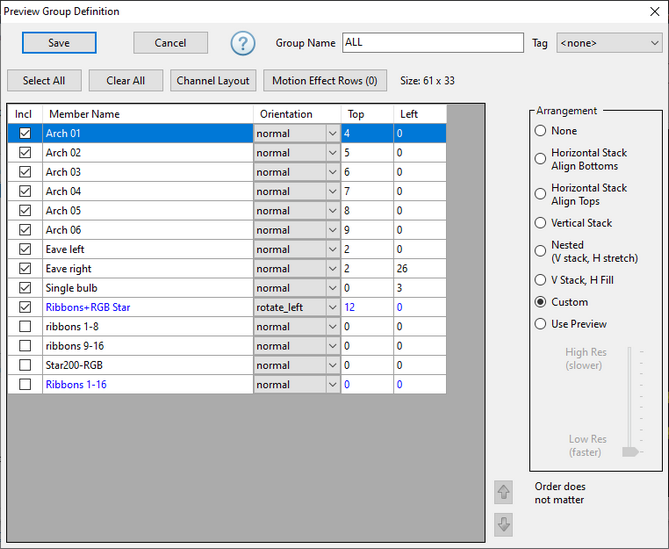This screenshot has height=549, width=669.
Task: Click the move down arrow button
Action: (504, 524)
